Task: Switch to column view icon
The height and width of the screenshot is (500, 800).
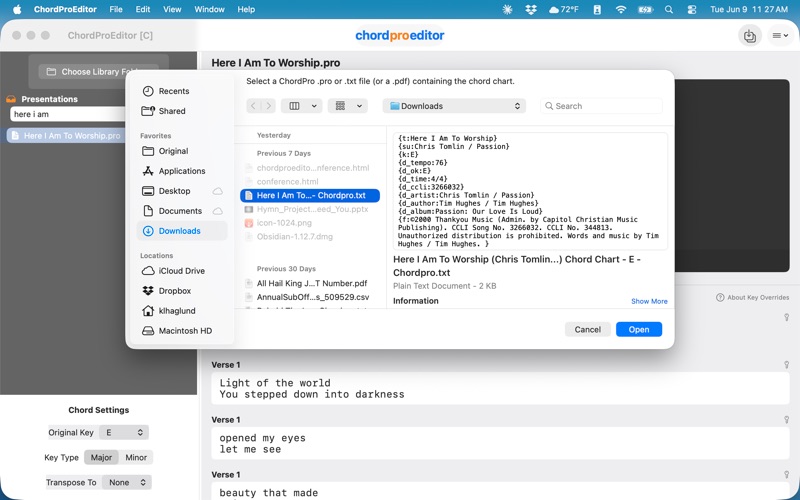Action: click(x=294, y=106)
